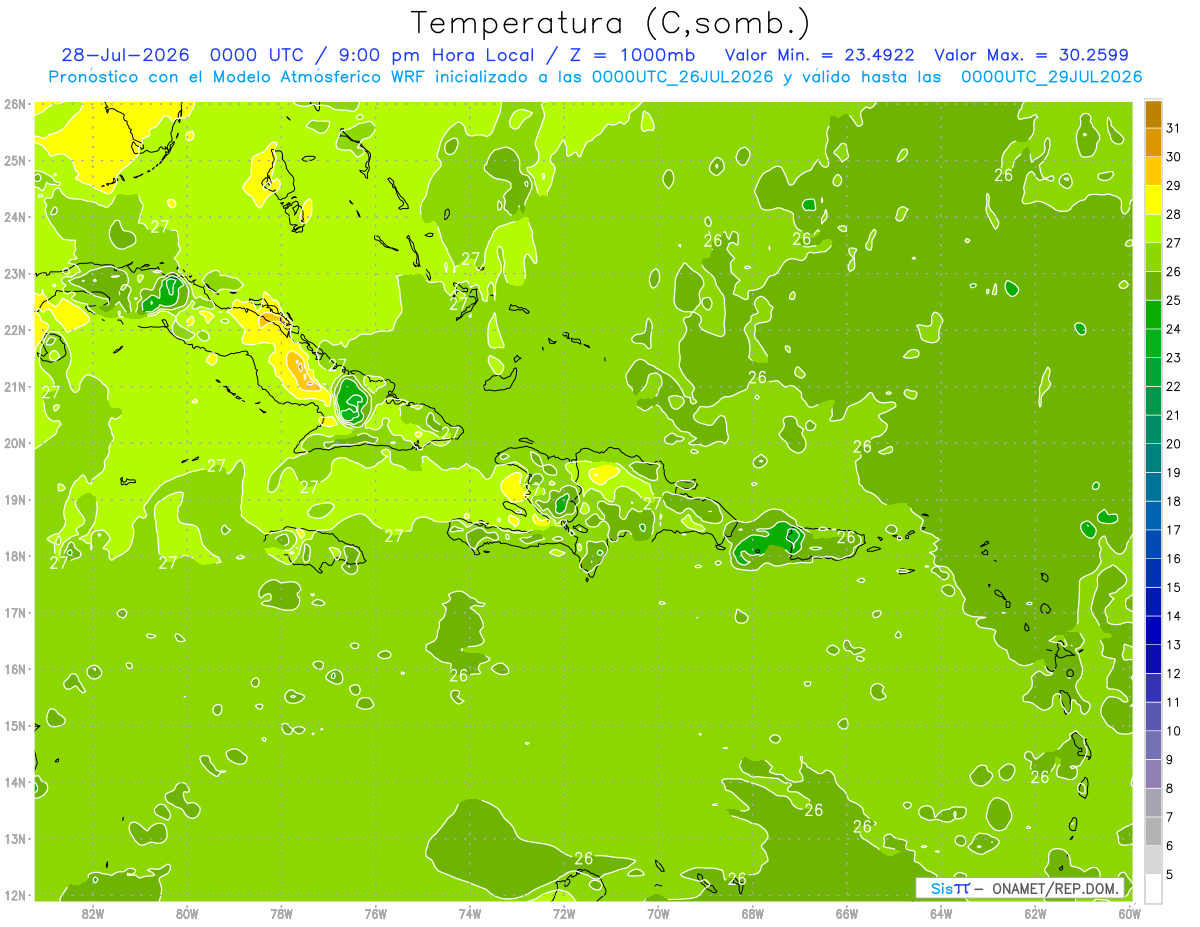Click the "64W" longitude axis label
This screenshot has width=1200, height=927.
click(941, 913)
